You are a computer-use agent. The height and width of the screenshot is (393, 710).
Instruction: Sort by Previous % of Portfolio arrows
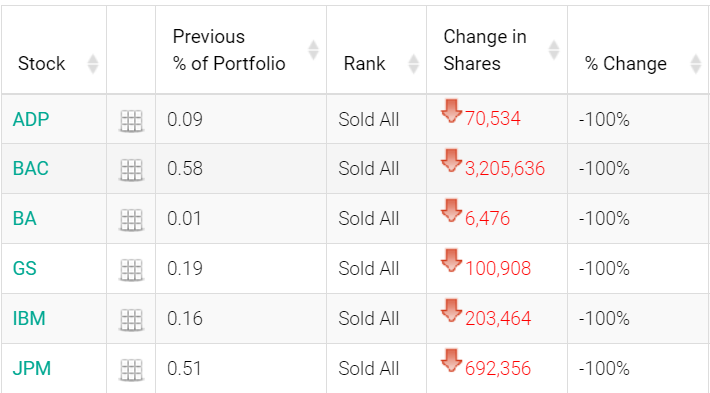click(313, 50)
